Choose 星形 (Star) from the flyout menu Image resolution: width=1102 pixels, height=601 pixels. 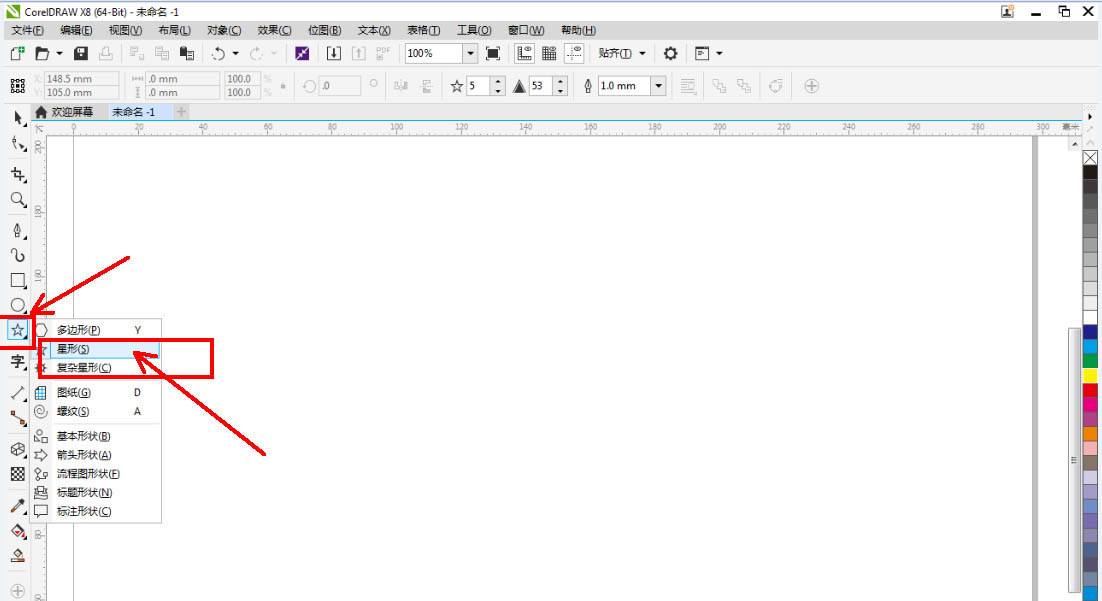73,349
